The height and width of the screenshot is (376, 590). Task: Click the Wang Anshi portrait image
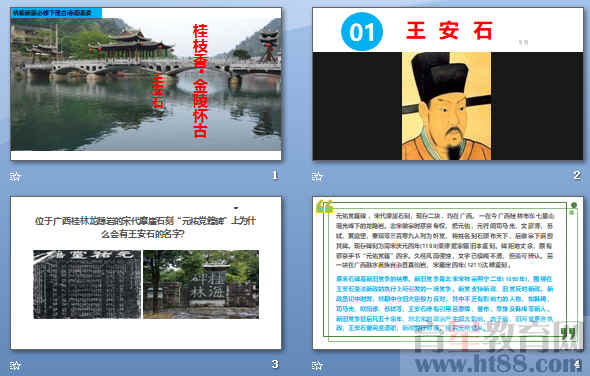click(446, 106)
